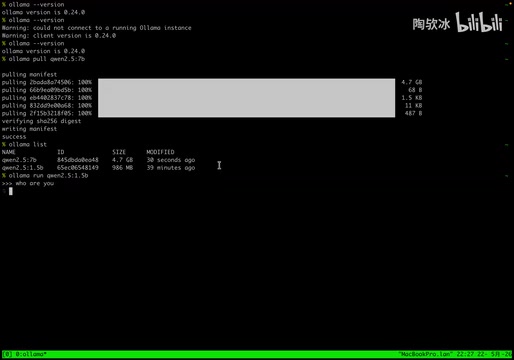Click "30 seconds ago" modified value

point(171,160)
